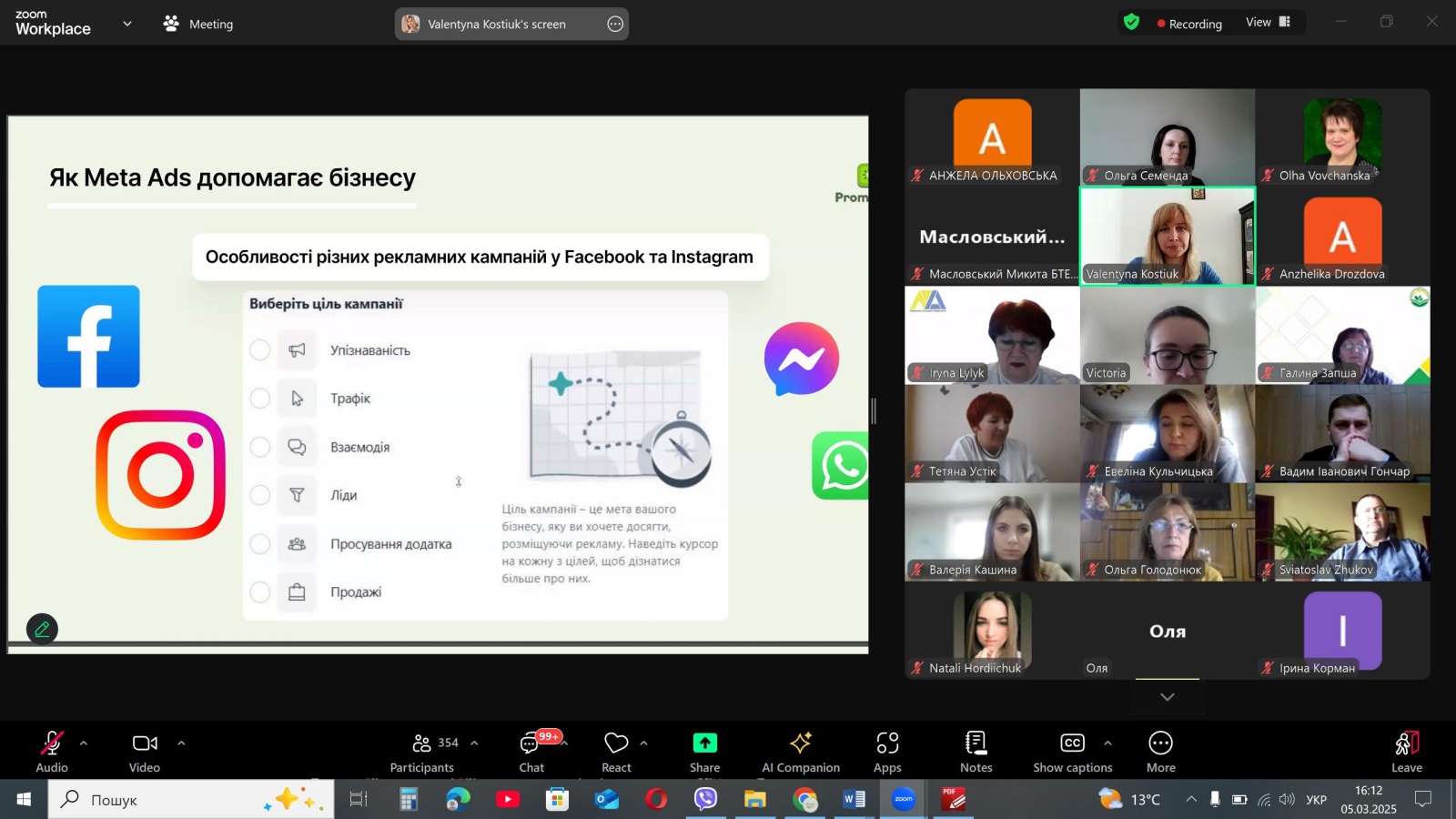Click the slide title Як Meta Ads допомагає бізнесу
The height and width of the screenshot is (819, 1456).
[232, 177]
